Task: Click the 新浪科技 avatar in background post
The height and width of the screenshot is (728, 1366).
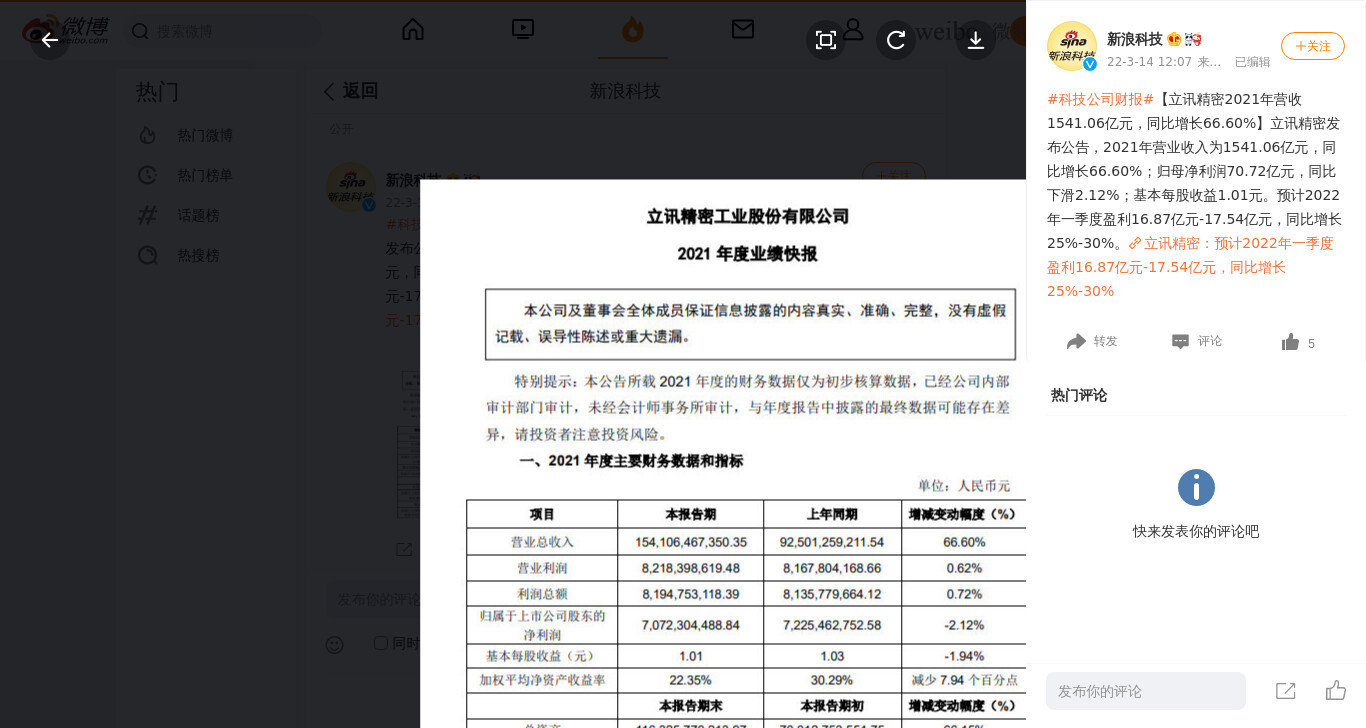Action: click(351, 187)
